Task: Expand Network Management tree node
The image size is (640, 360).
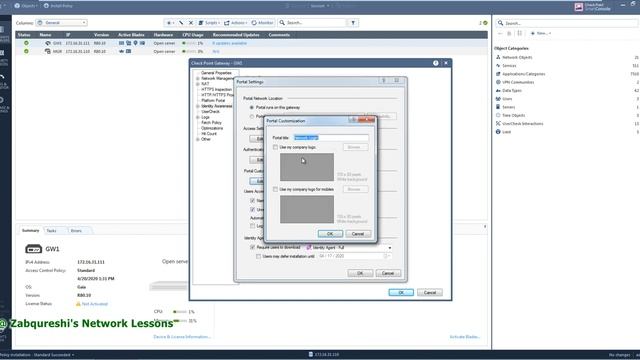Action: [198, 78]
